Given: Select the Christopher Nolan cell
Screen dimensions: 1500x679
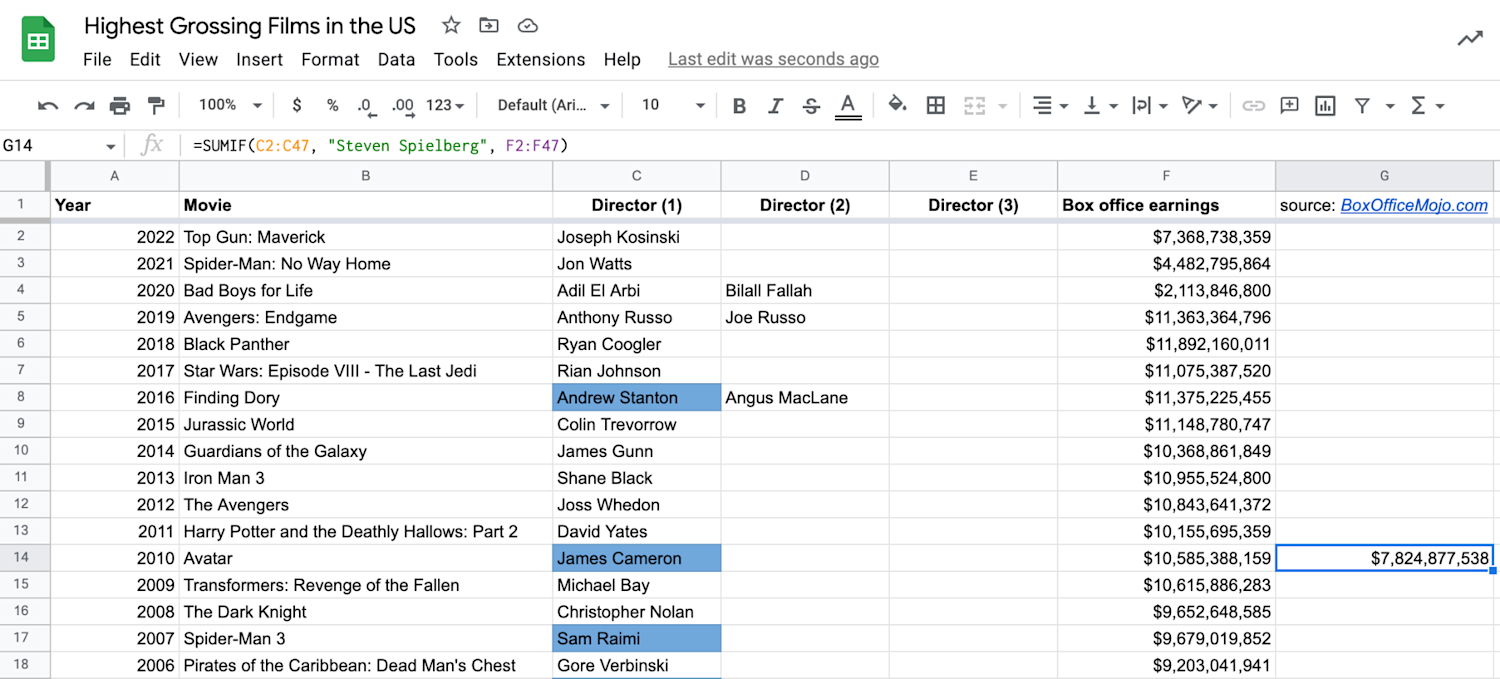Looking at the screenshot, I should [636, 612].
